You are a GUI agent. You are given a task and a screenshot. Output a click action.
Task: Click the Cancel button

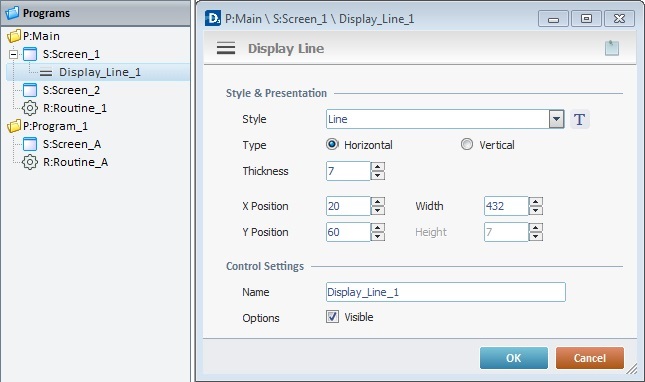[x=589, y=358]
